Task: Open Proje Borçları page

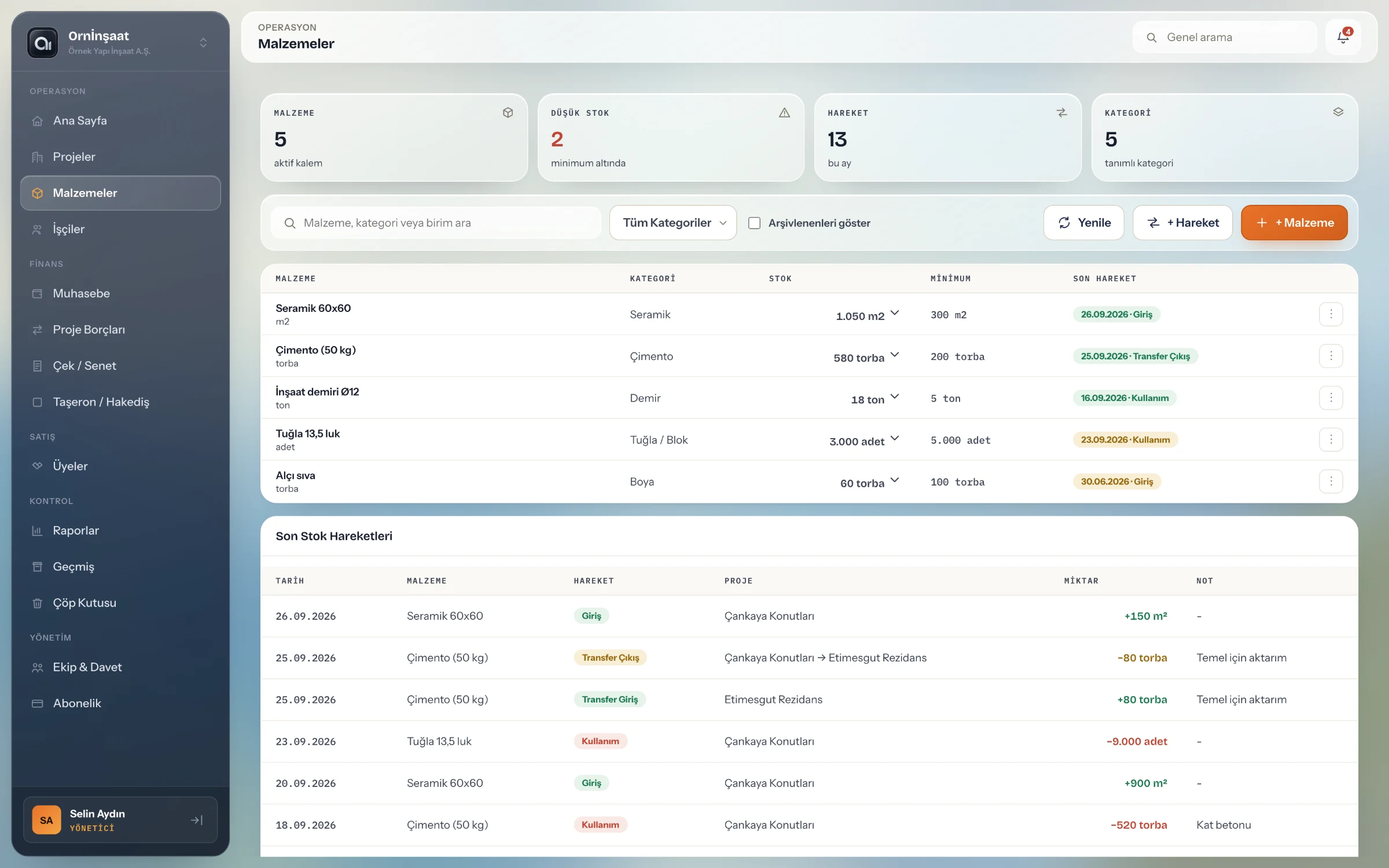Action: click(x=120, y=330)
